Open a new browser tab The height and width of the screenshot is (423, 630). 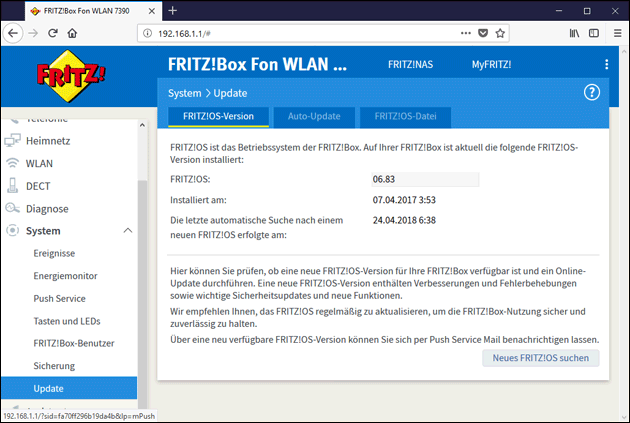(x=173, y=10)
